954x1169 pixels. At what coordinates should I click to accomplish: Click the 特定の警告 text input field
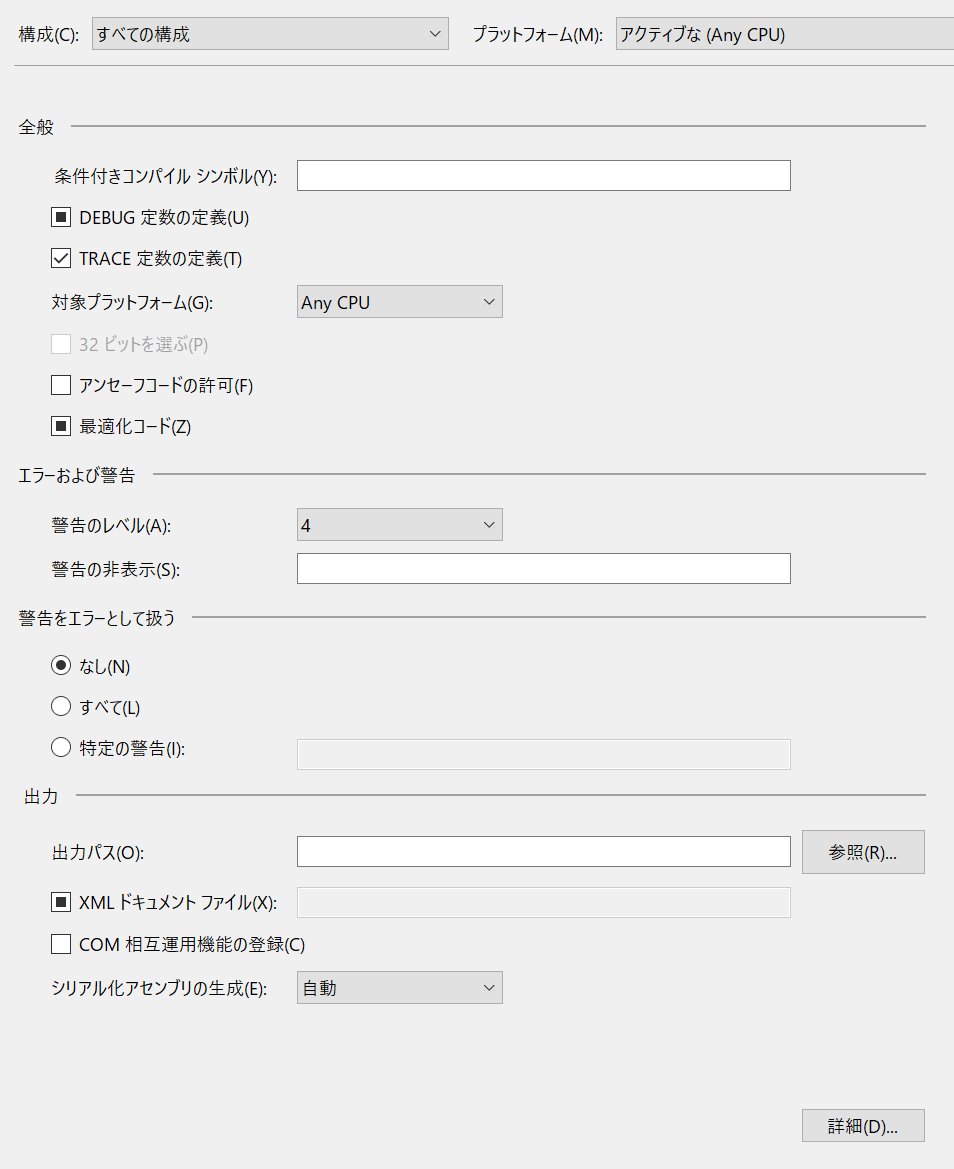coord(543,754)
